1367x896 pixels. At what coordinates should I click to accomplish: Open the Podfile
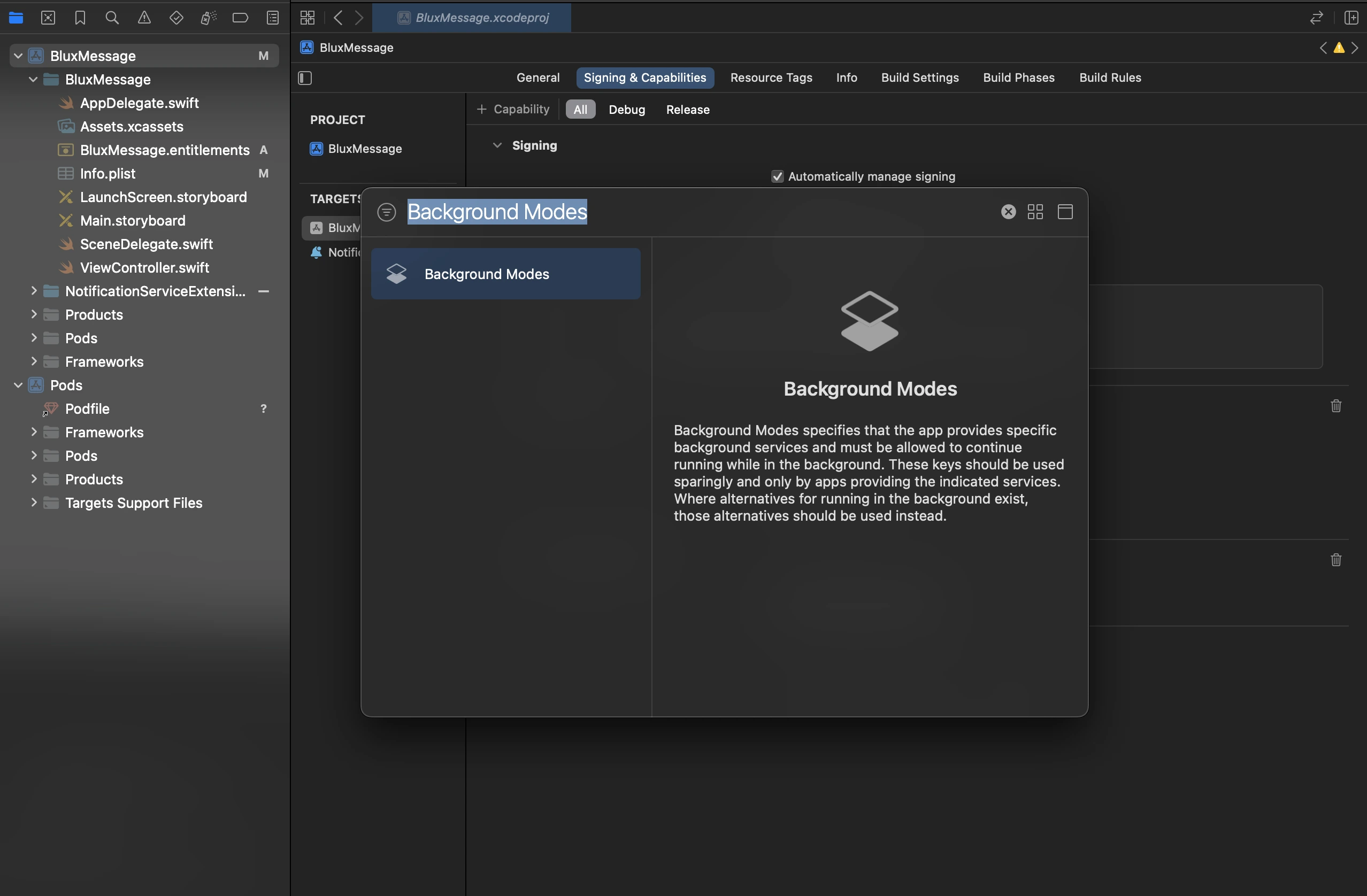[x=87, y=408]
